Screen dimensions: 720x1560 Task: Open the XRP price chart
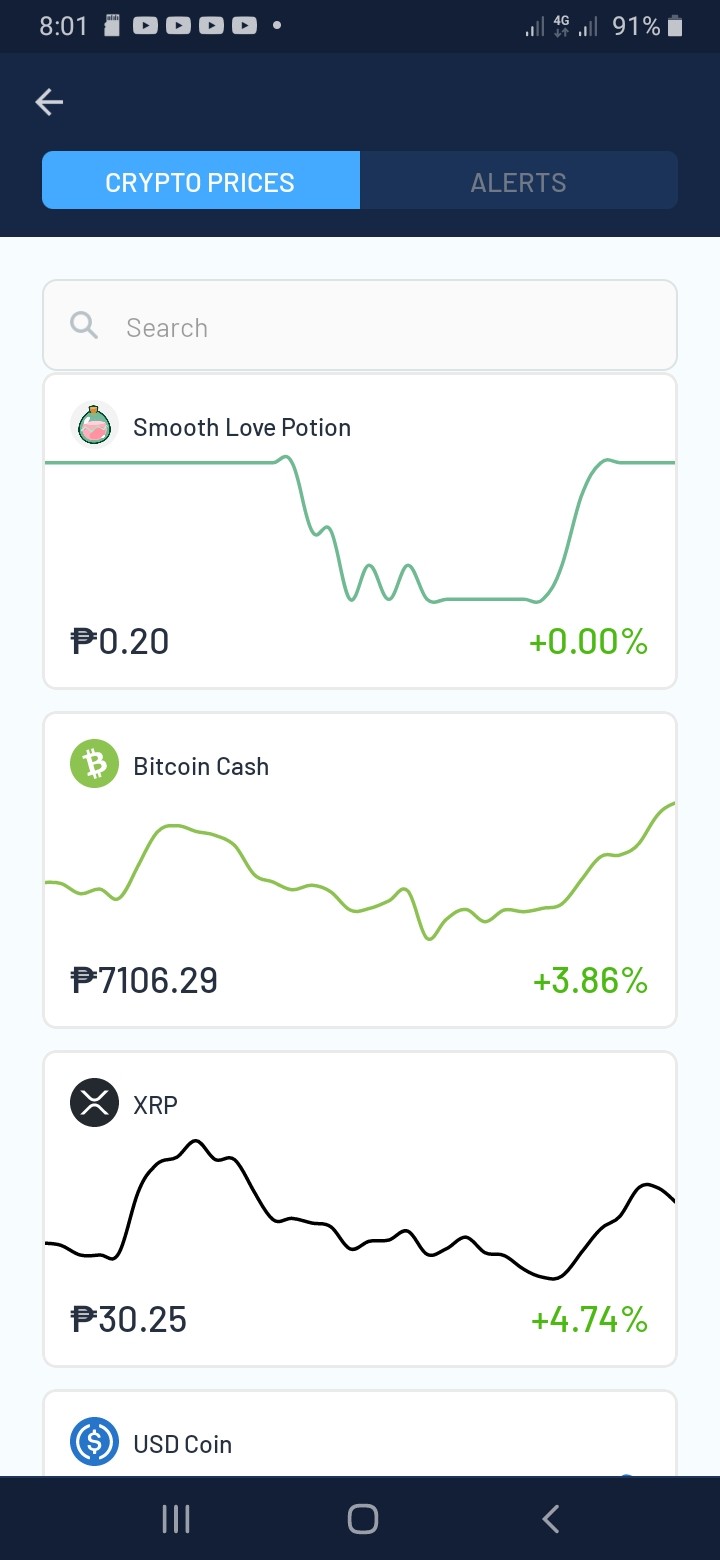tap(360, 1209)
